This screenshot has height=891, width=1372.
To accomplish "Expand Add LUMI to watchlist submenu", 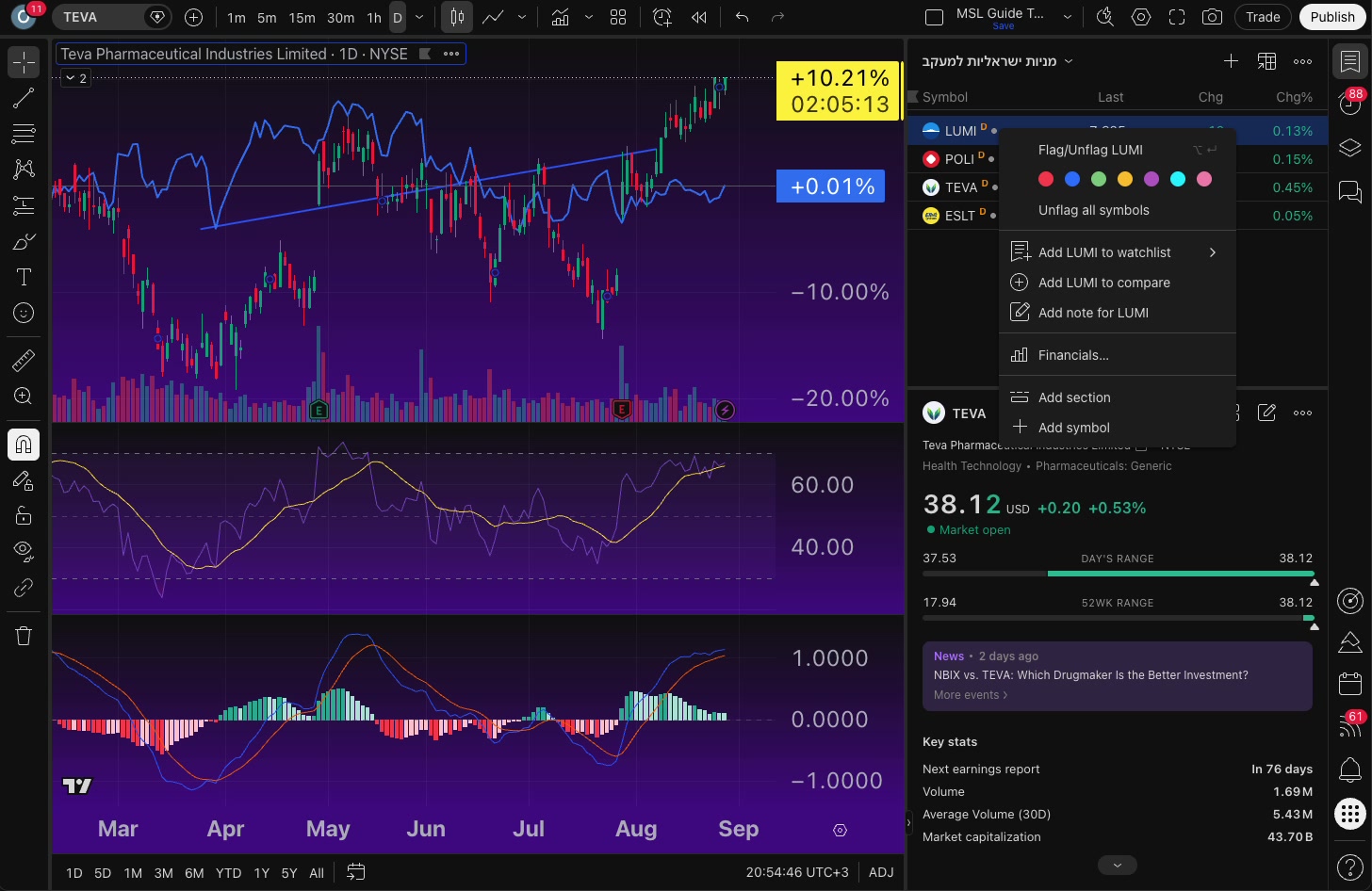I will coord(1118,252).
